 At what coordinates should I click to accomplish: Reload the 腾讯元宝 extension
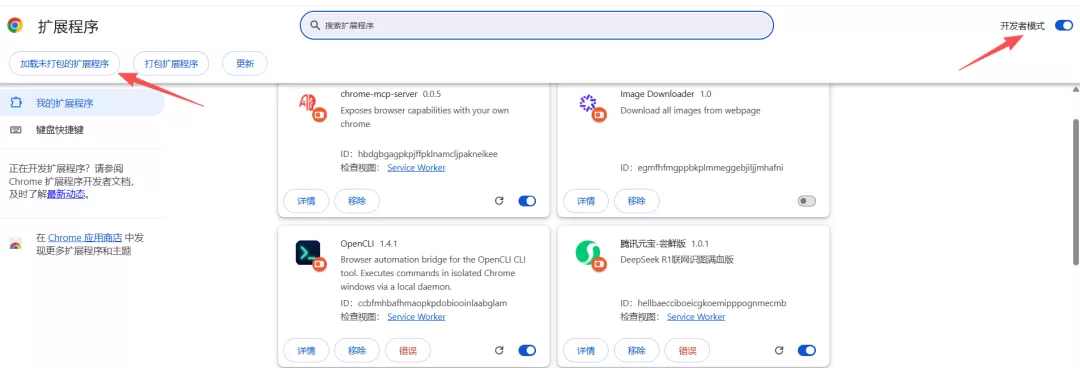(779, 350)
